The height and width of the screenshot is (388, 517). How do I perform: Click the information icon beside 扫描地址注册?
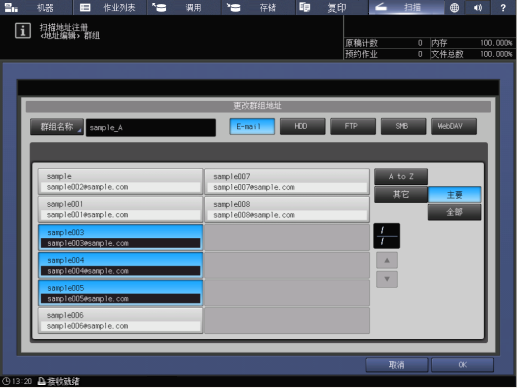tap(23, 31)
